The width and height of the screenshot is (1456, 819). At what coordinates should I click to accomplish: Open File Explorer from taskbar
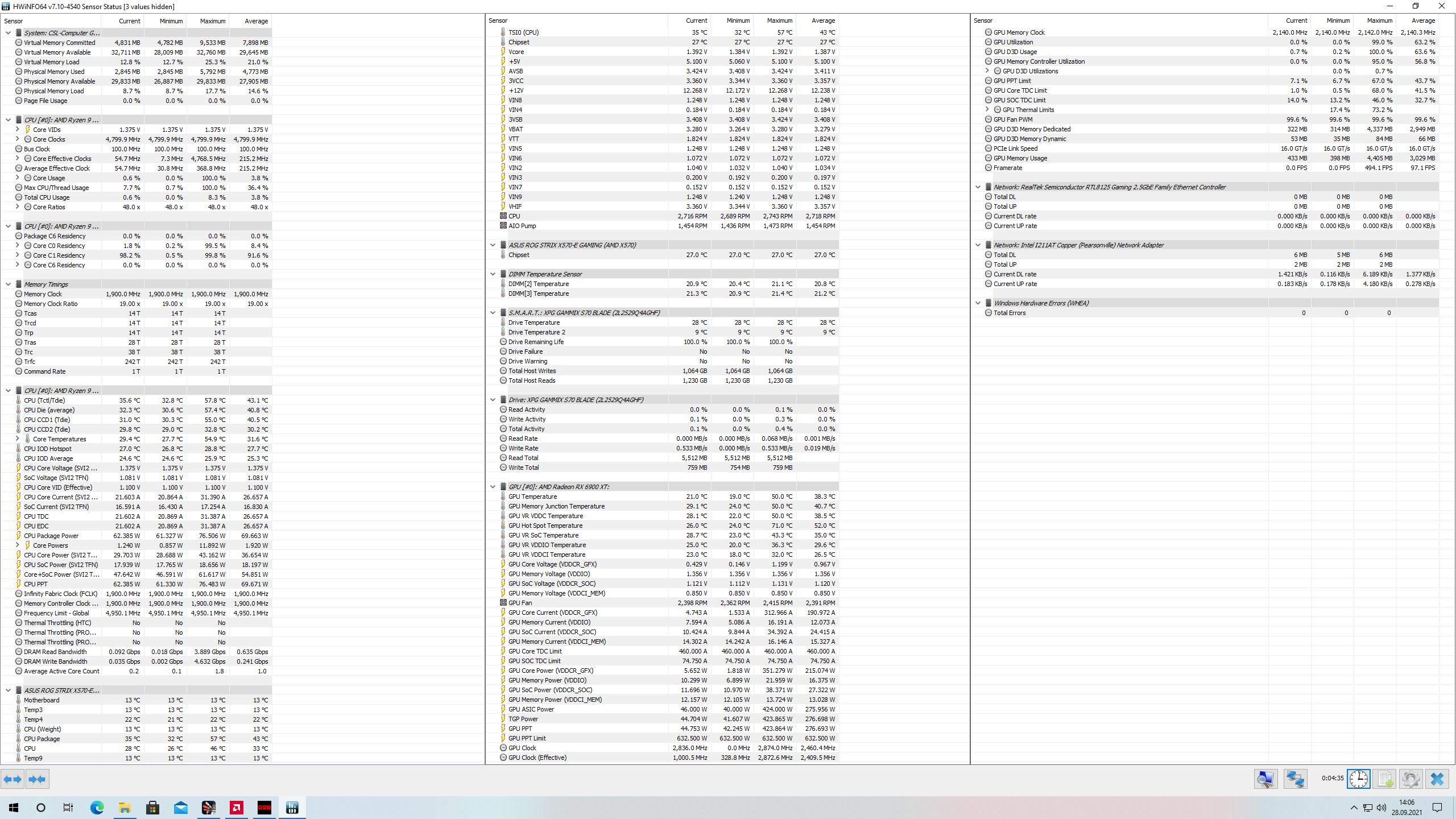[125, 808]
